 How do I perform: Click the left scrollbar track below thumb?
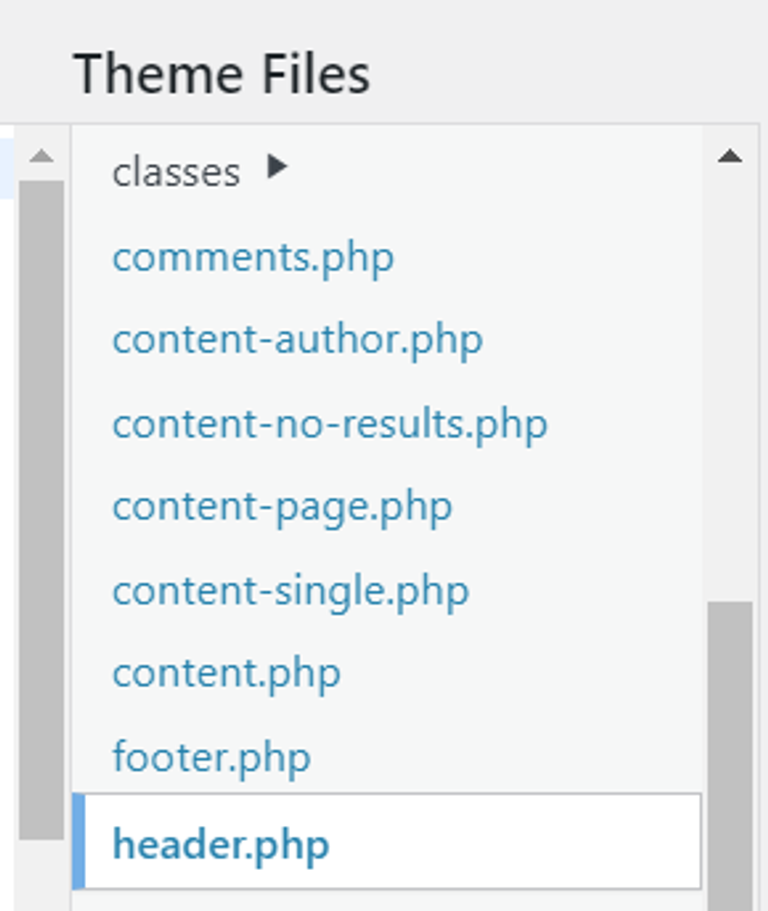tap(41, 876)
